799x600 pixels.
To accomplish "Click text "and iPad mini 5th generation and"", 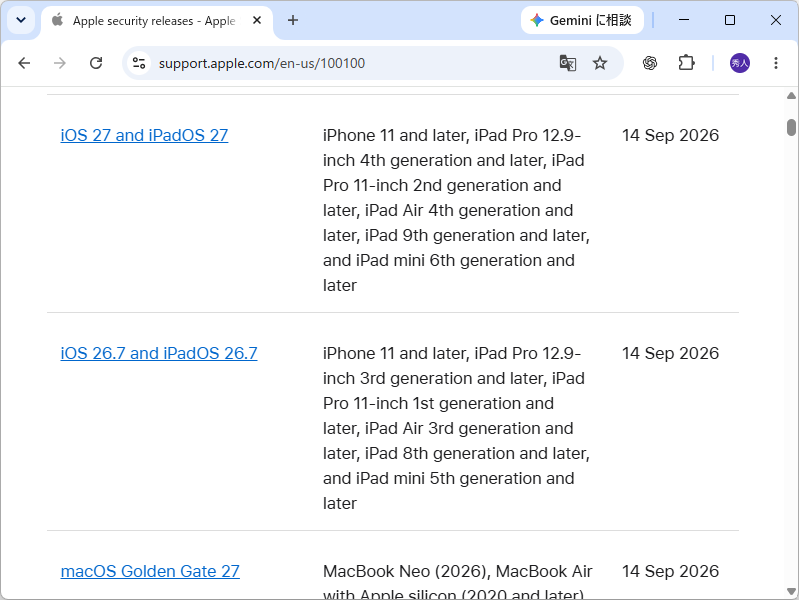I will tap(449, 478).
